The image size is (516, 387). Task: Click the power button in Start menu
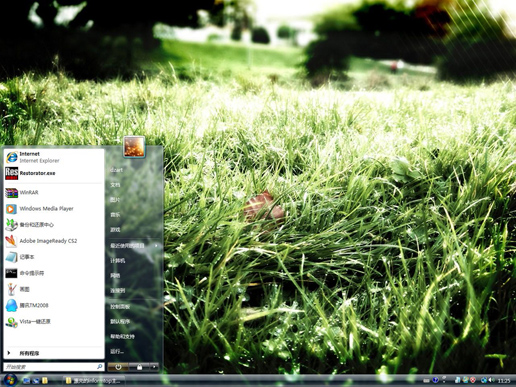(x=118, y=367)
